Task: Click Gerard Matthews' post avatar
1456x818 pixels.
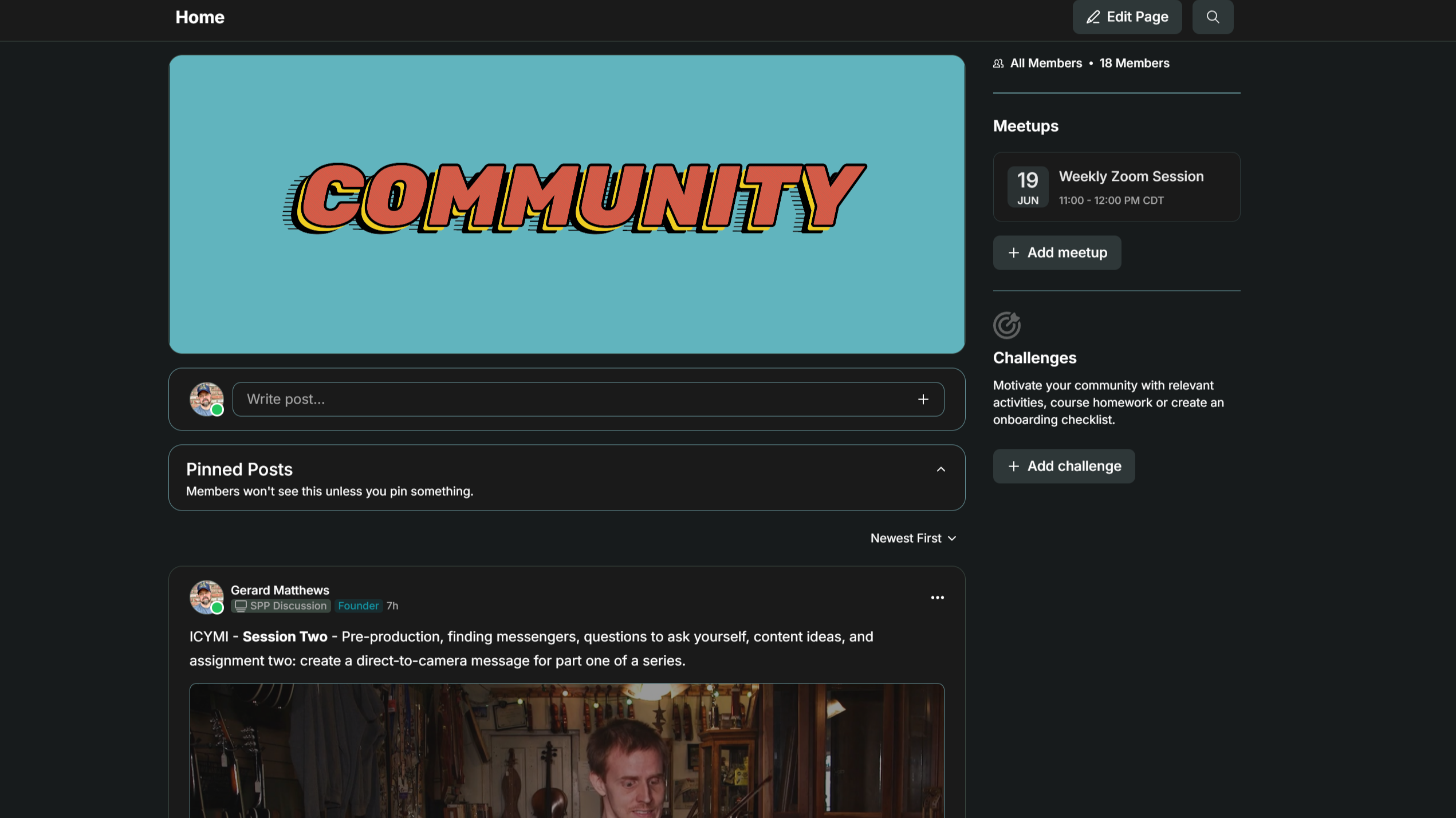Action: pos(206,597)
